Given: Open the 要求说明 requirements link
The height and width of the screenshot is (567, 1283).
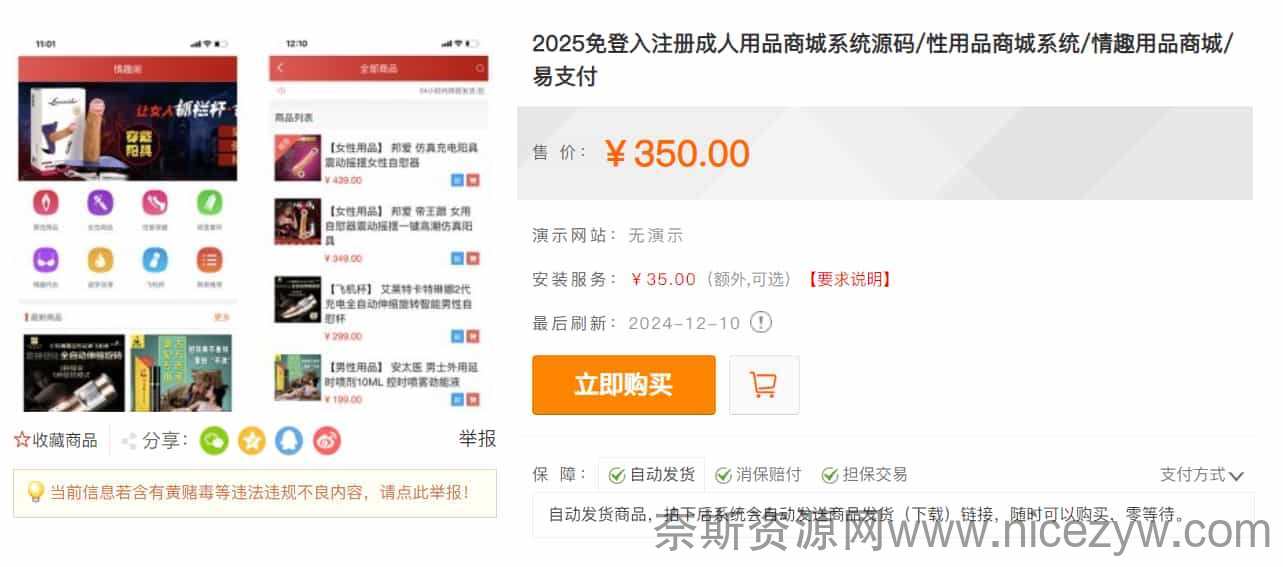Looking at the screenshot, I should click(x=849, y=279).
